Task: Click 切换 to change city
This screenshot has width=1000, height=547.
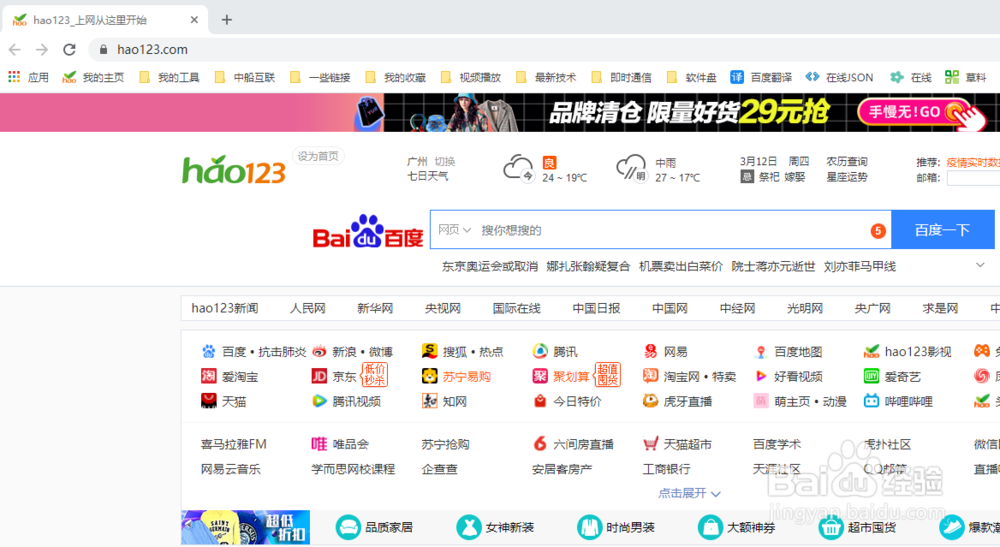Action: click(445, 161)
